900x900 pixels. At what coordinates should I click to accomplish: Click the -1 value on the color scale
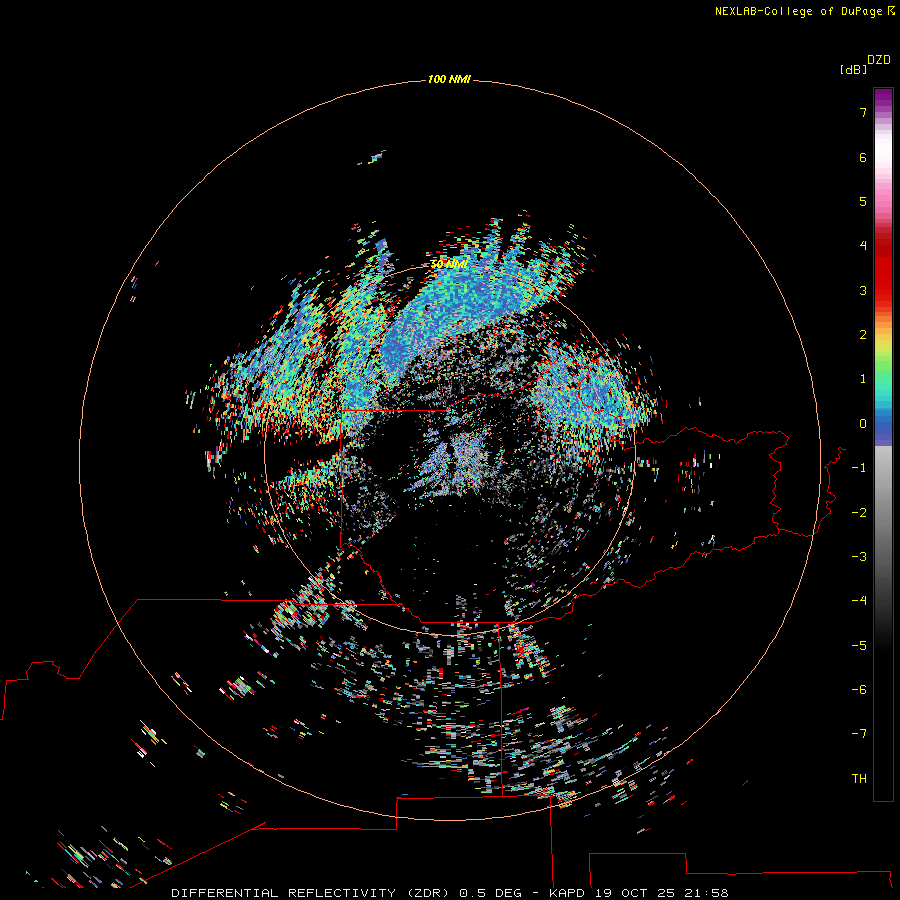[x=859, y=468]
